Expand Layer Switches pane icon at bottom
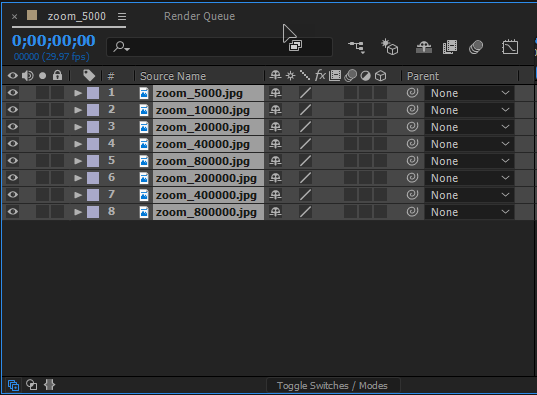Viewport: 537px width, 395px height. tap(13, 385)
